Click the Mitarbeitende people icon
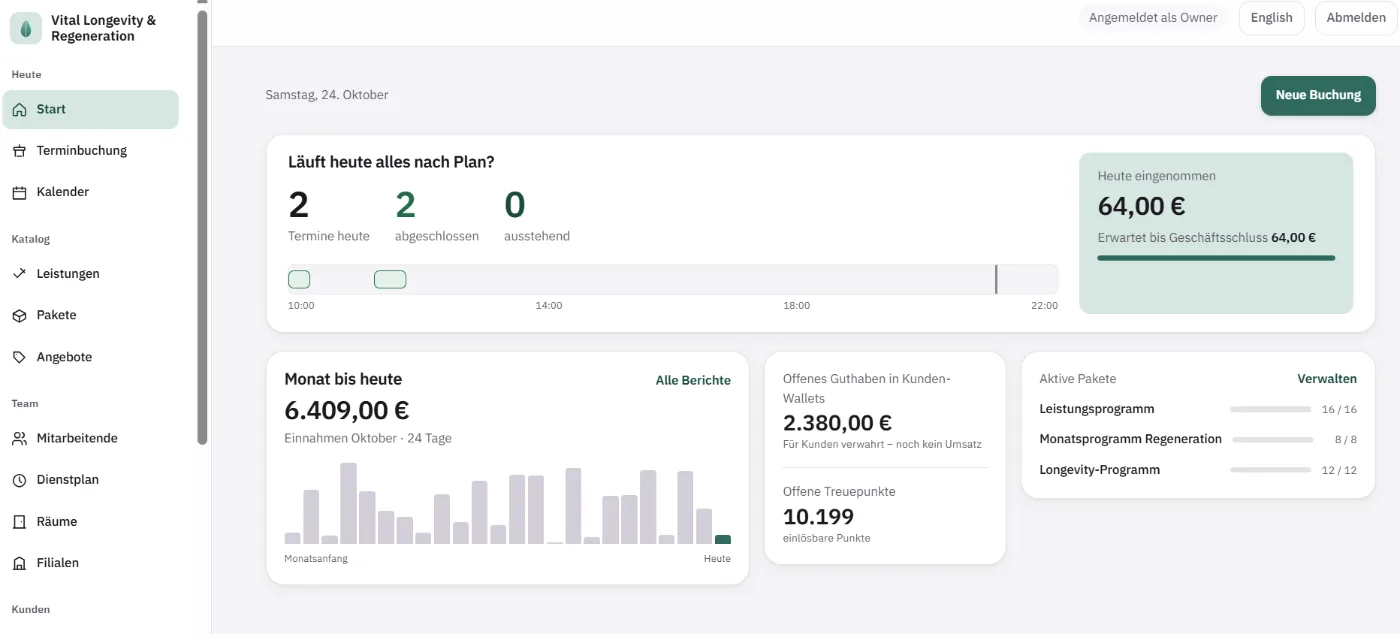 19,439
